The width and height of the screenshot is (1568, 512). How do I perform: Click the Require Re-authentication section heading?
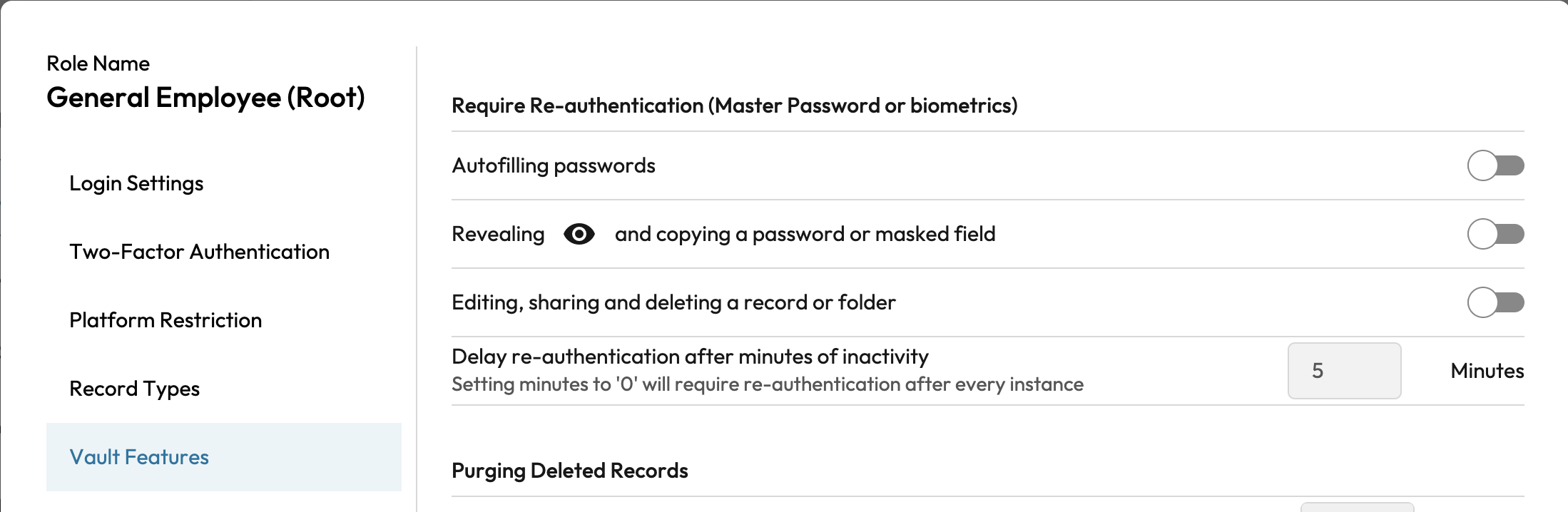[x=734, y=106]
